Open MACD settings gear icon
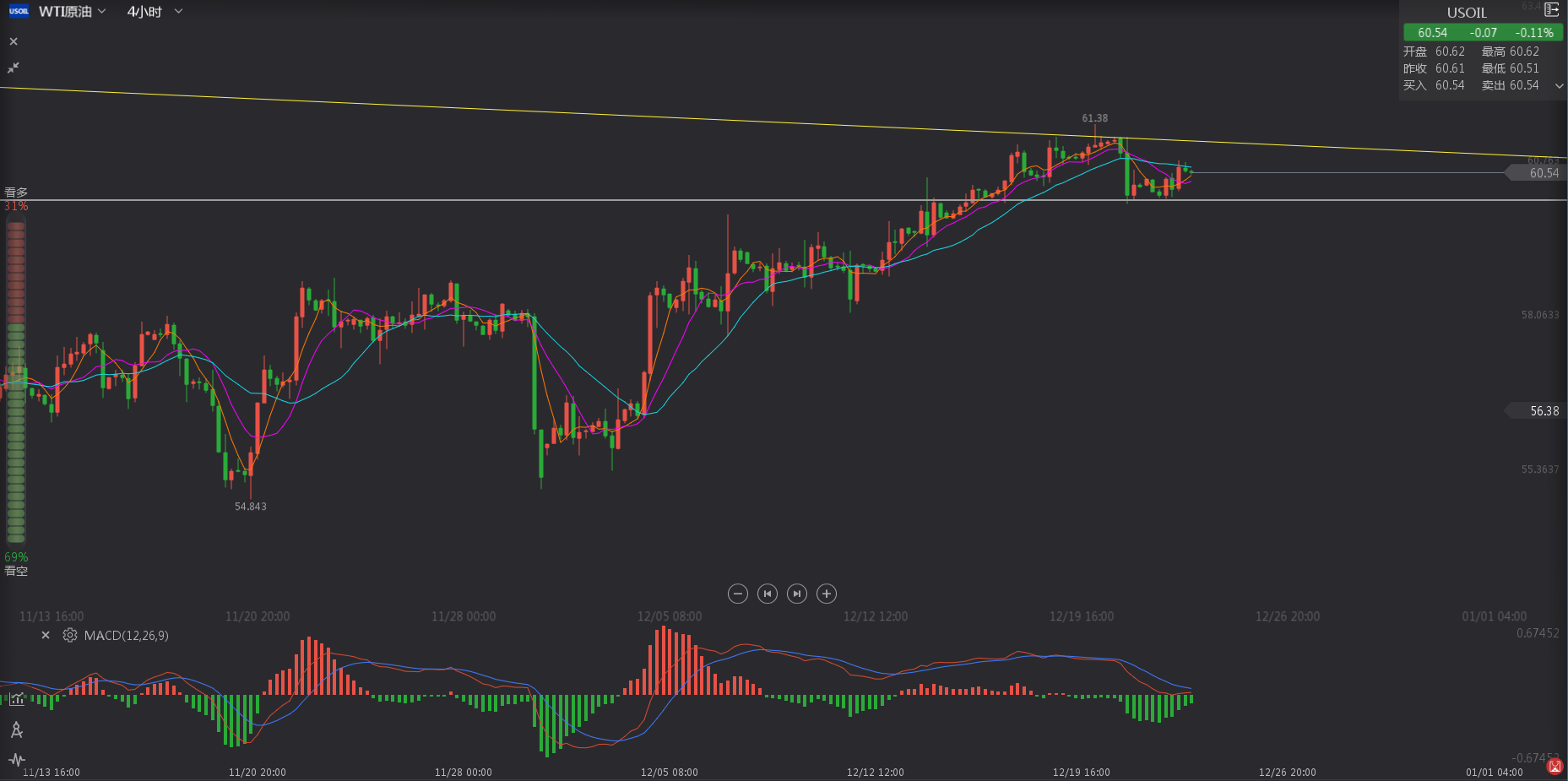The image size is (1568, 781). click(x=70, y=635)
